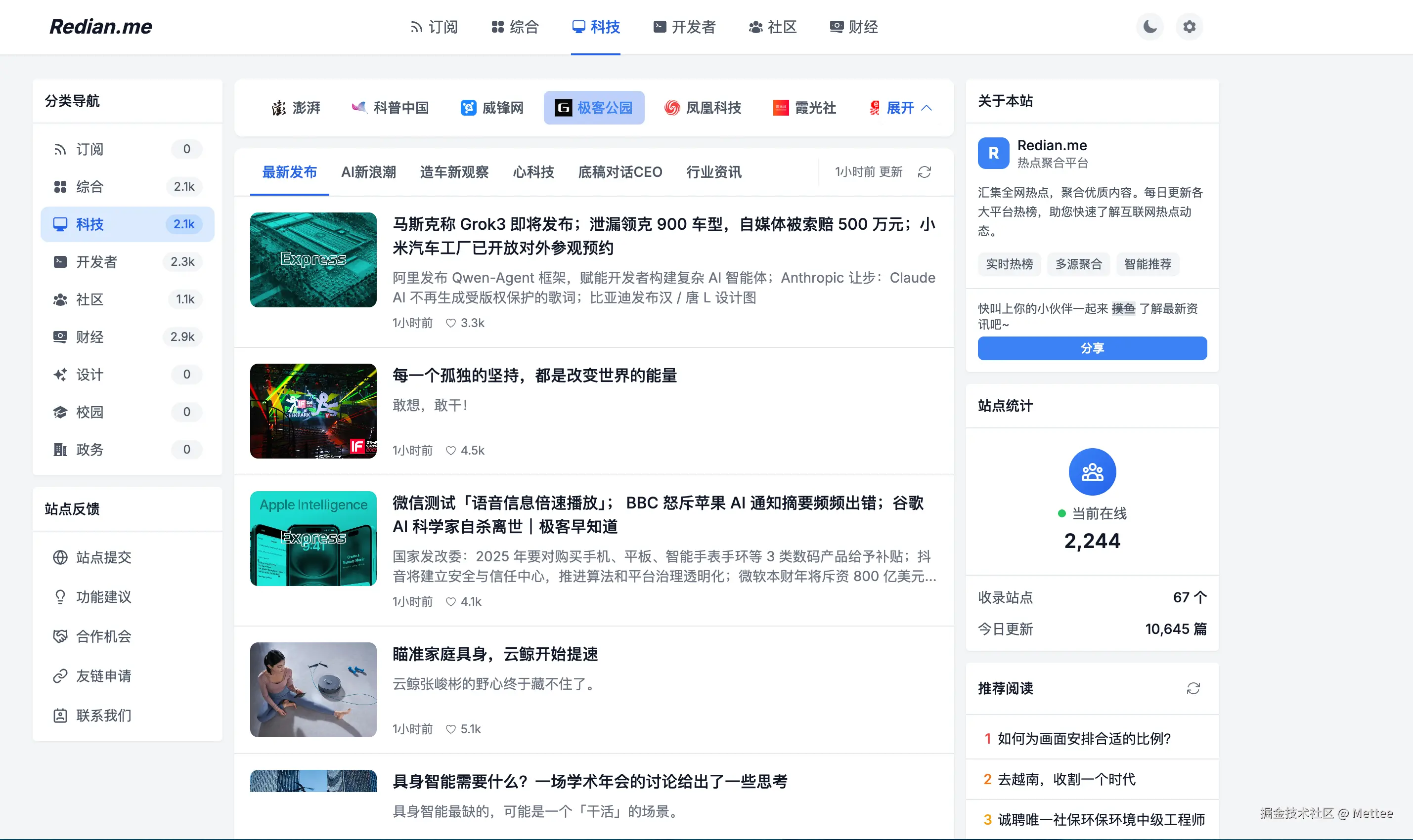Click the 推荐阅读 refresh icon
The image size is (1413, 840).
tap(1193, 688)
